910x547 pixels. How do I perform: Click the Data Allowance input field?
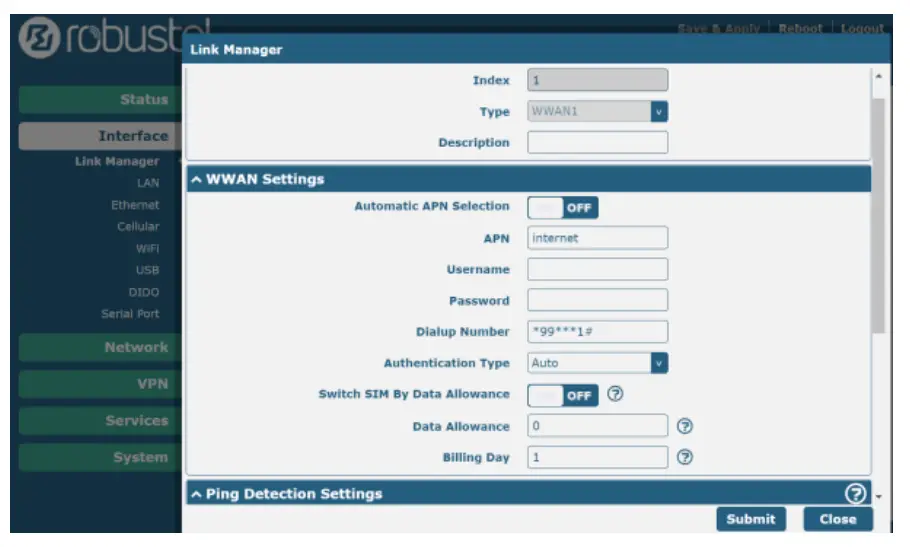[x=597, y=426]
